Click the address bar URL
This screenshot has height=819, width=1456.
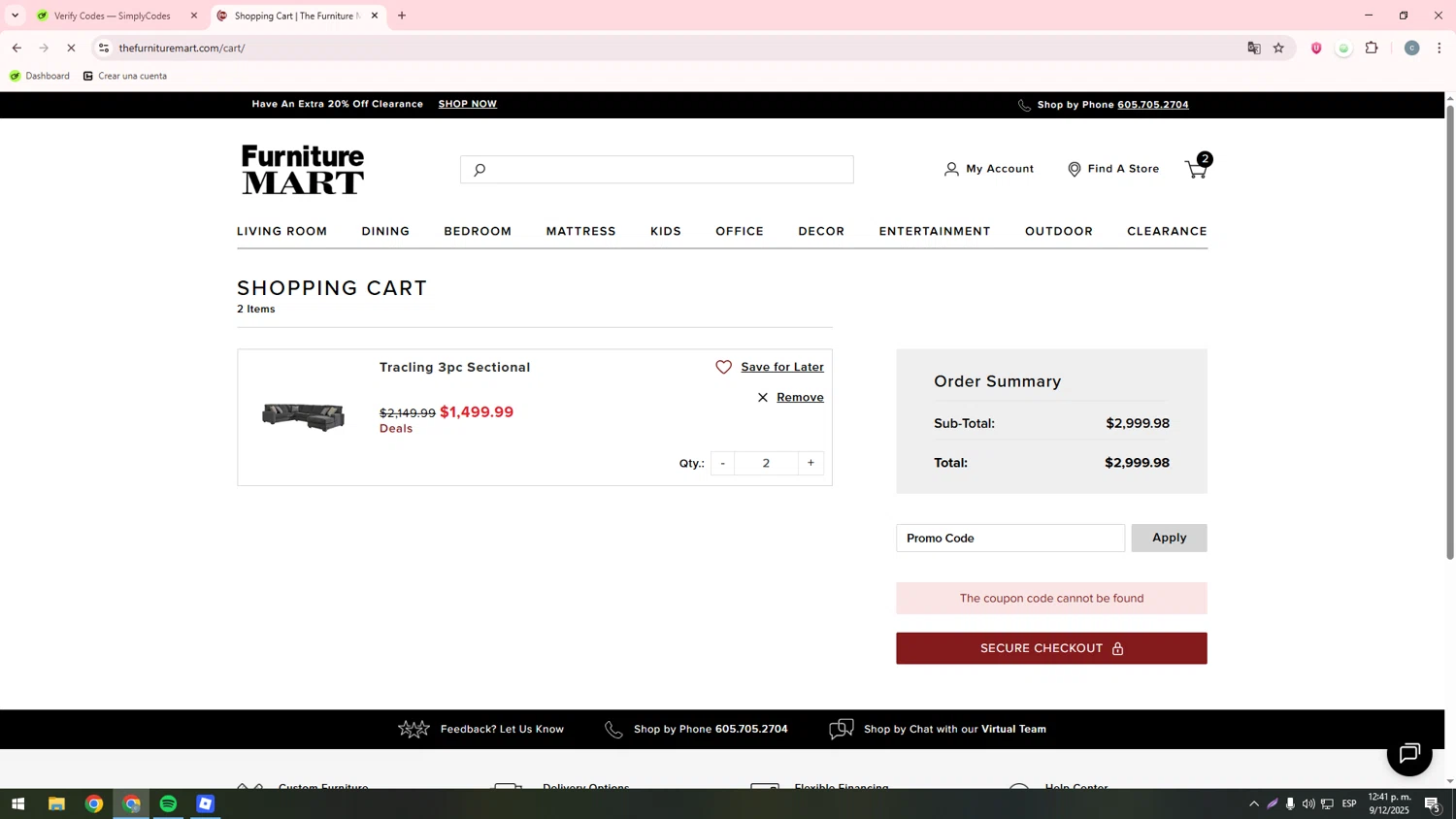182,48
